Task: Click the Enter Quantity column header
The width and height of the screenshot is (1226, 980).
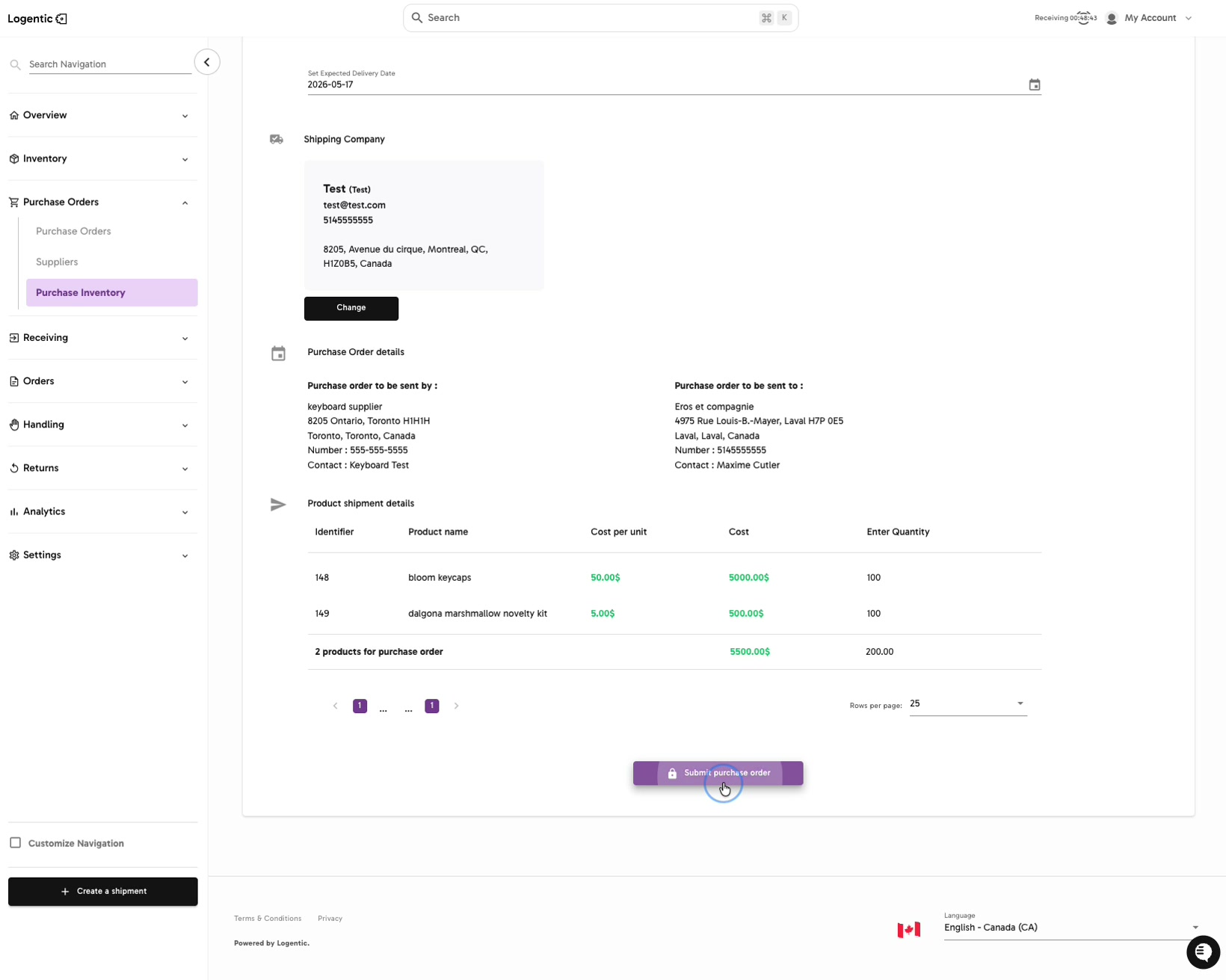Action: [898, 532]
